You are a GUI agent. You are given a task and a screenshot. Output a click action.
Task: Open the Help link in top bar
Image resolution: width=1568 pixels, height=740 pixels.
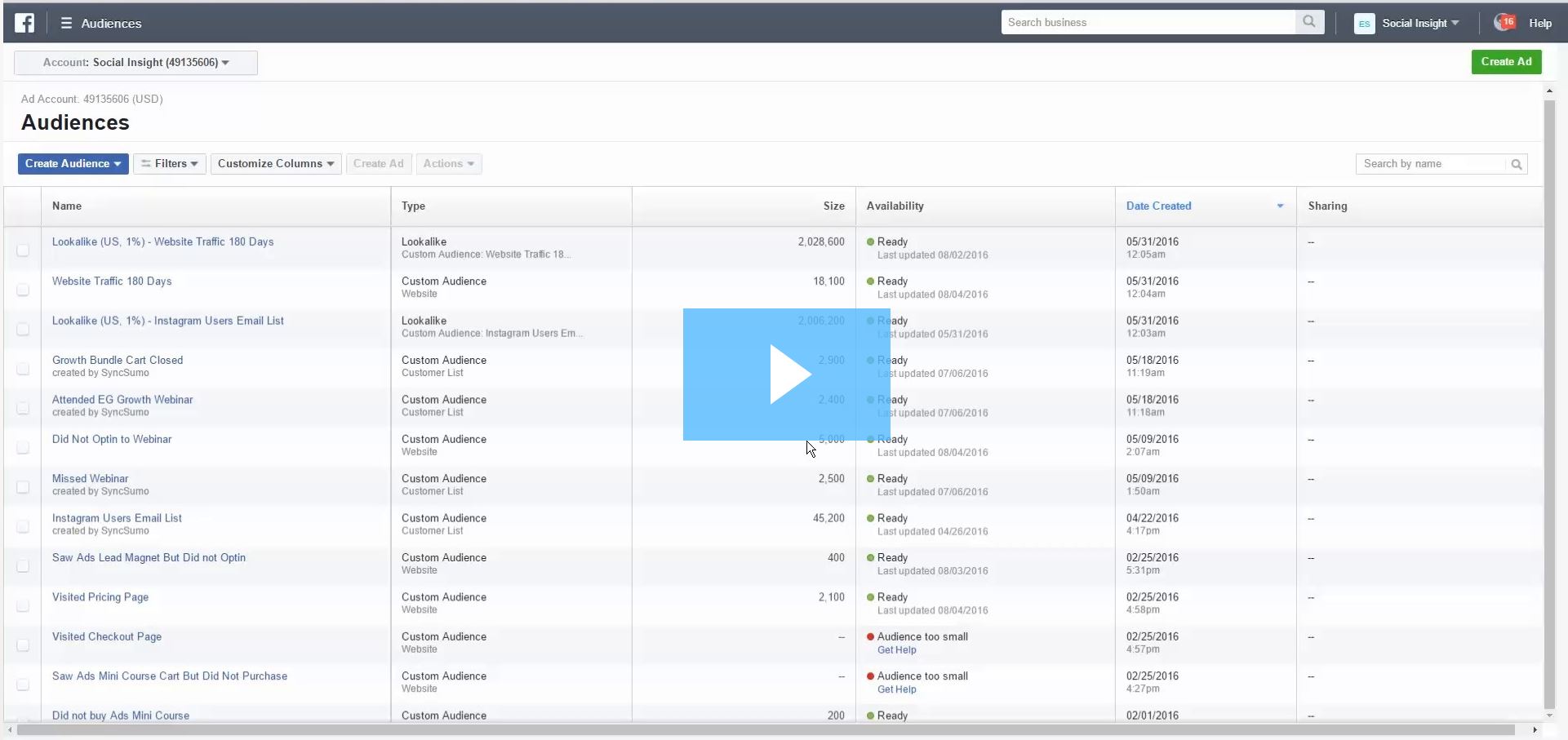(1540, 24)
